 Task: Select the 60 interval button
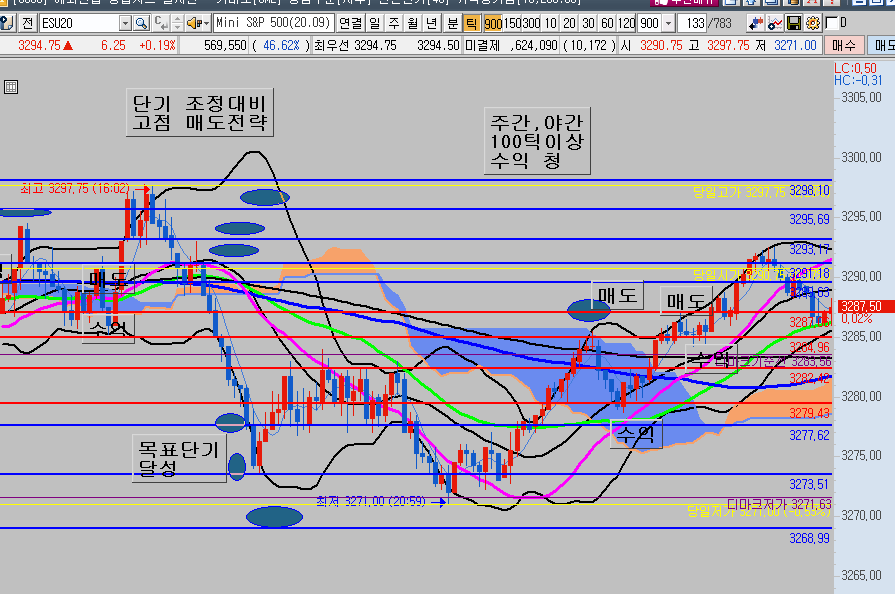(x=607, y=23)
